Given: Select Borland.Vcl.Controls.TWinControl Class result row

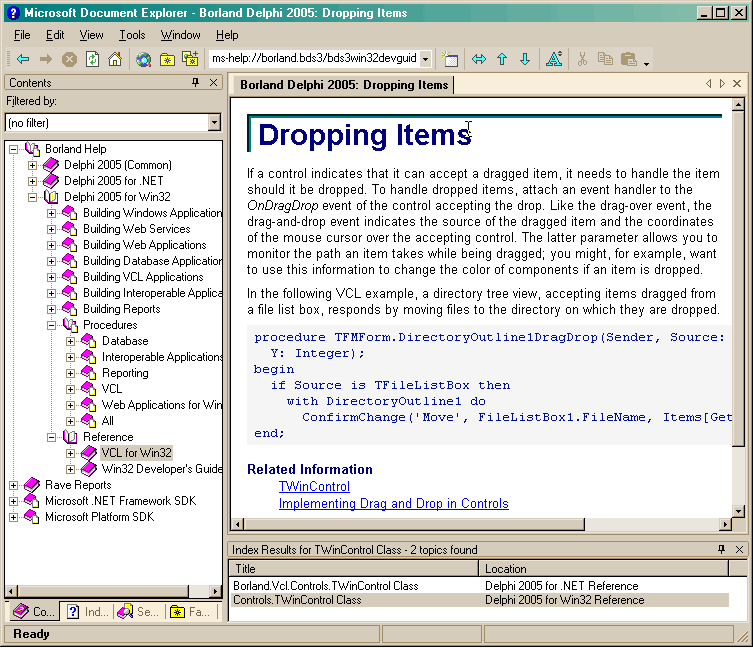Looking at the screenshot, I should coord(326,586).
